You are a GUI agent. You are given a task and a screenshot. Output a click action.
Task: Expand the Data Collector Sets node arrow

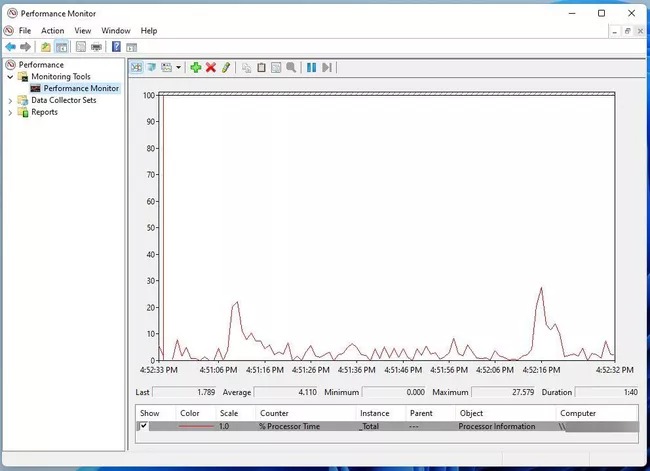tap(10, 100)
